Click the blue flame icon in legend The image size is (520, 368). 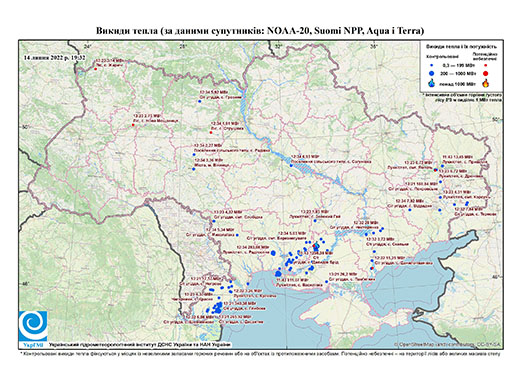point(432,84)
